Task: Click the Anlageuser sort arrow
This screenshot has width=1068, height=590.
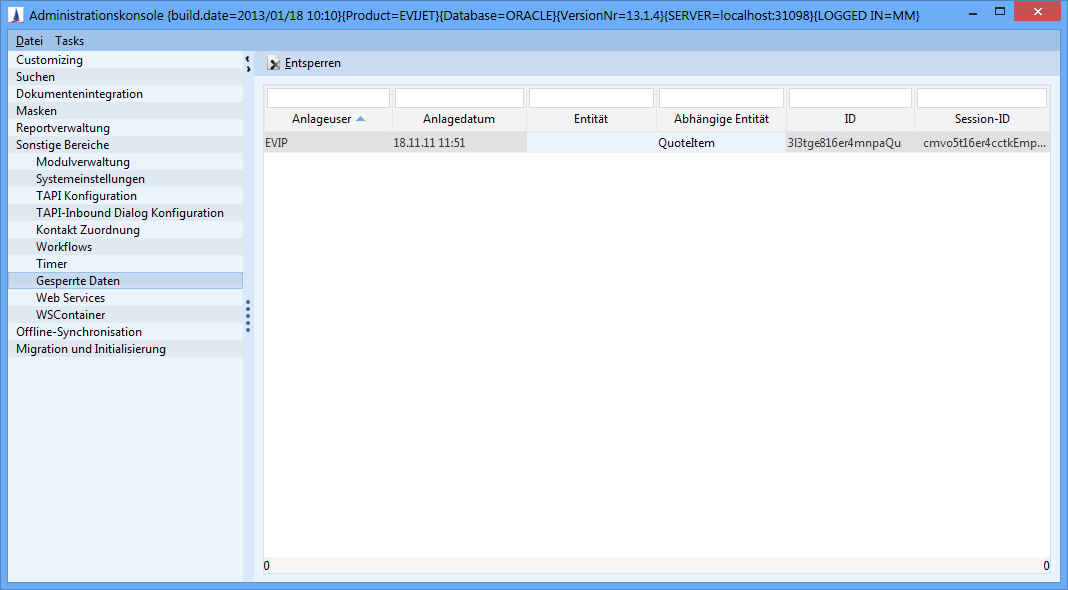Action: click(x=360, y=119)
